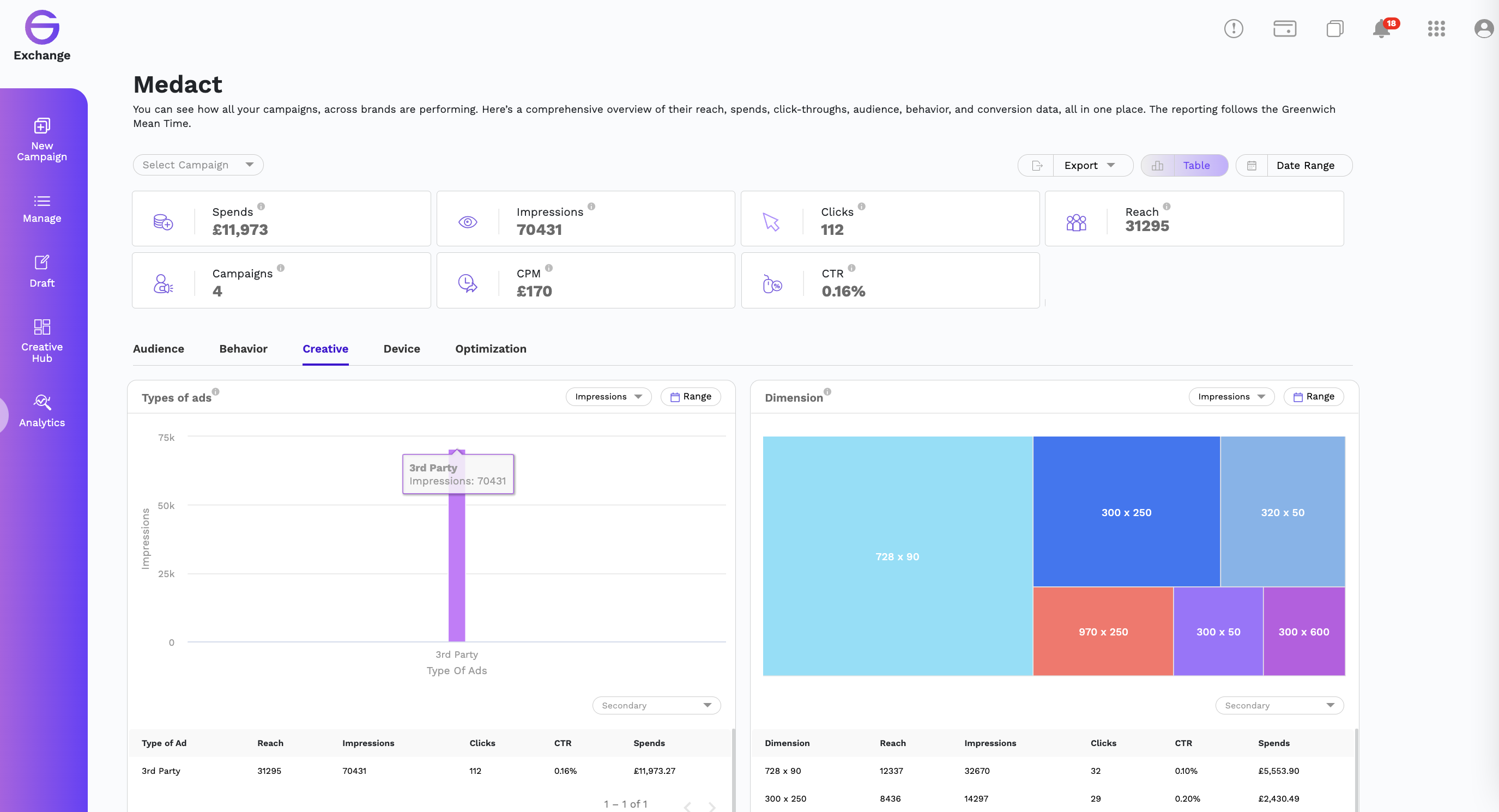Open Types of ads Impressions metric dropdown
Viewport: 1499px width, 812px height.
point(609,397)
